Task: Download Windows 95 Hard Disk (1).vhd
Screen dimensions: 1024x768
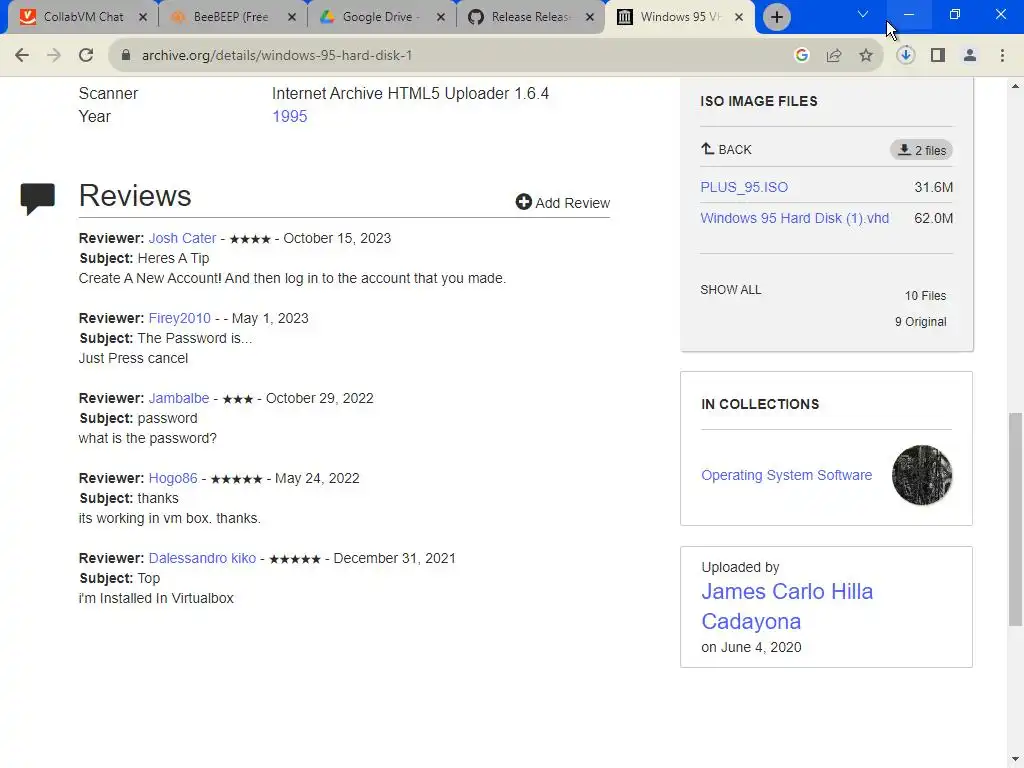Action: [x=794, y=218]
